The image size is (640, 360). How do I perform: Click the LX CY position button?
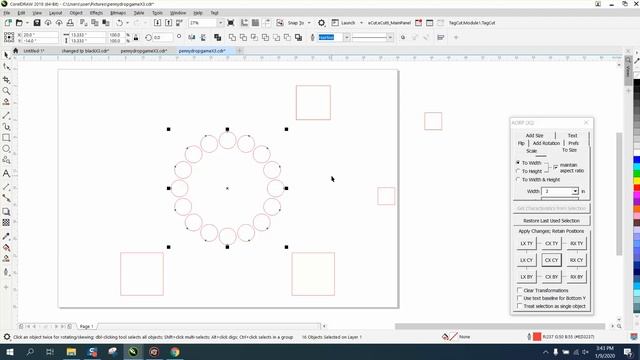[x=526, y=260]
